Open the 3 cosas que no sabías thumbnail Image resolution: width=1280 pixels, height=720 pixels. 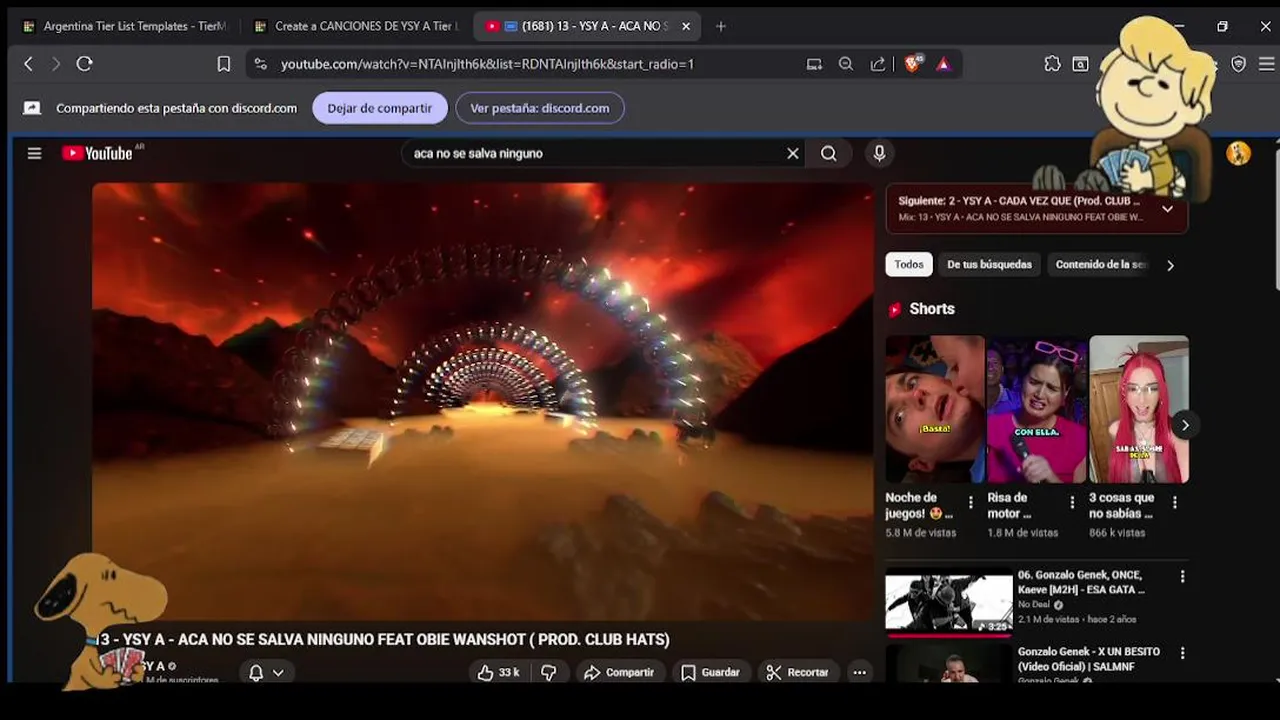pos(1139,409)
